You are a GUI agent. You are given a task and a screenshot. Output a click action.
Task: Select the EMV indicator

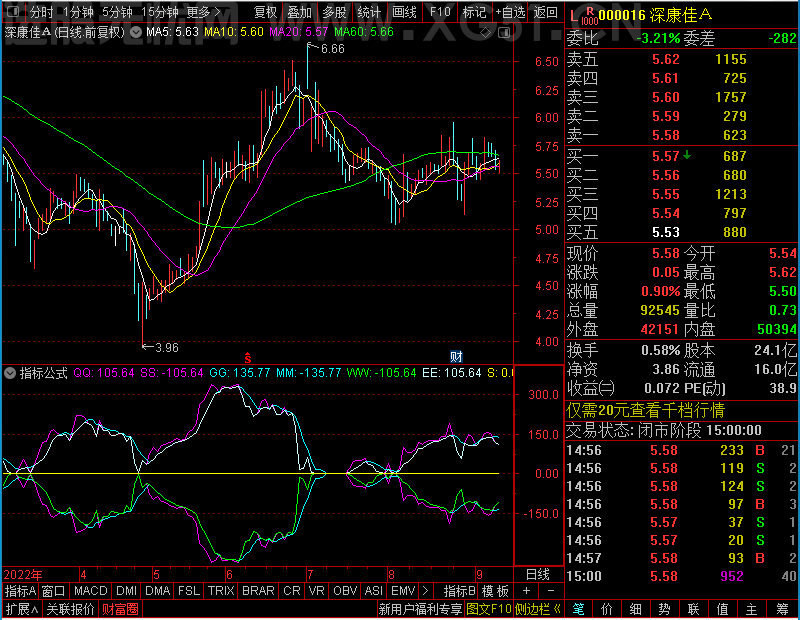pos(403,591)
